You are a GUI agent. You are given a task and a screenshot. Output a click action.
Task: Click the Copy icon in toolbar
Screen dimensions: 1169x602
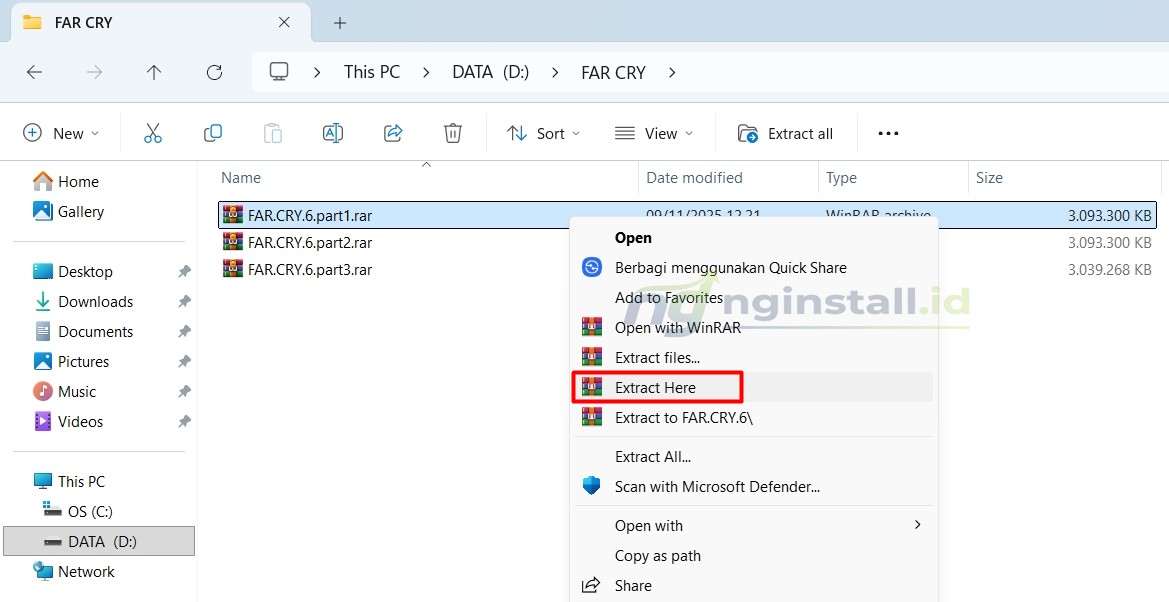213,134
